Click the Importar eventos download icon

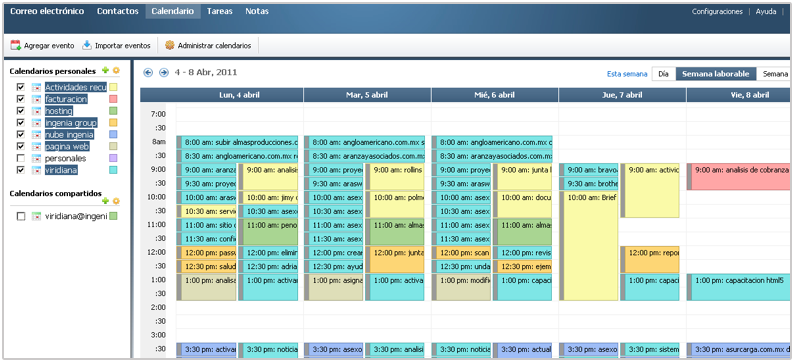[x=87, y=45]
